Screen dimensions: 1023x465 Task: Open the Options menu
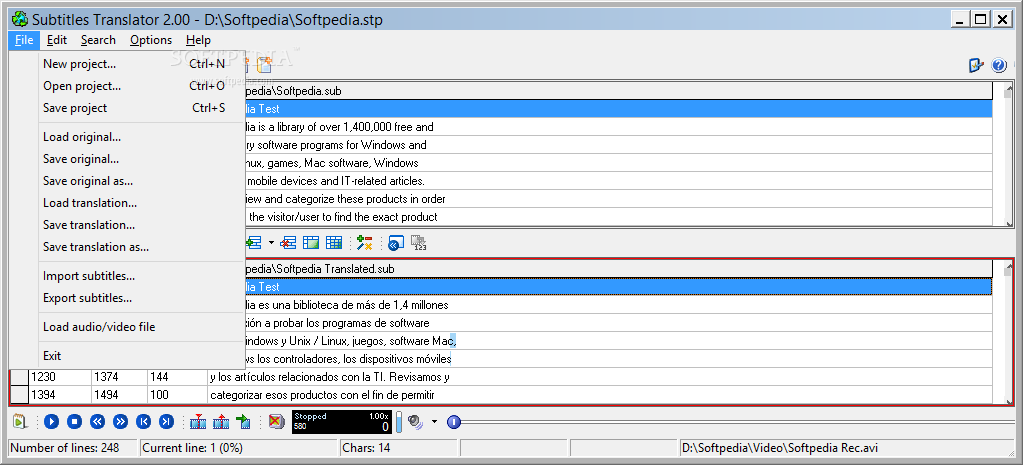[151, 40]
